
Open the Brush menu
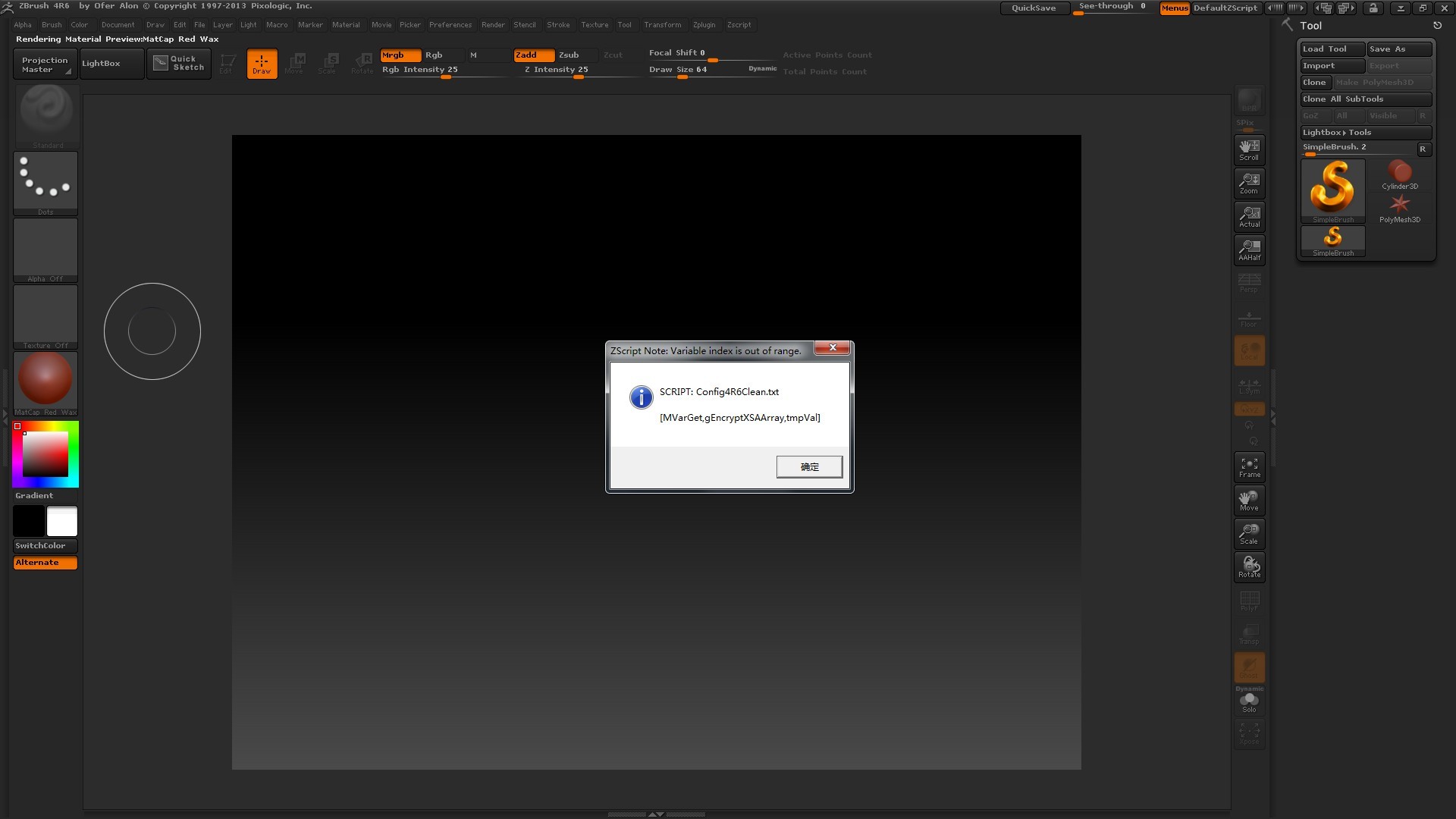coord(52,25)
